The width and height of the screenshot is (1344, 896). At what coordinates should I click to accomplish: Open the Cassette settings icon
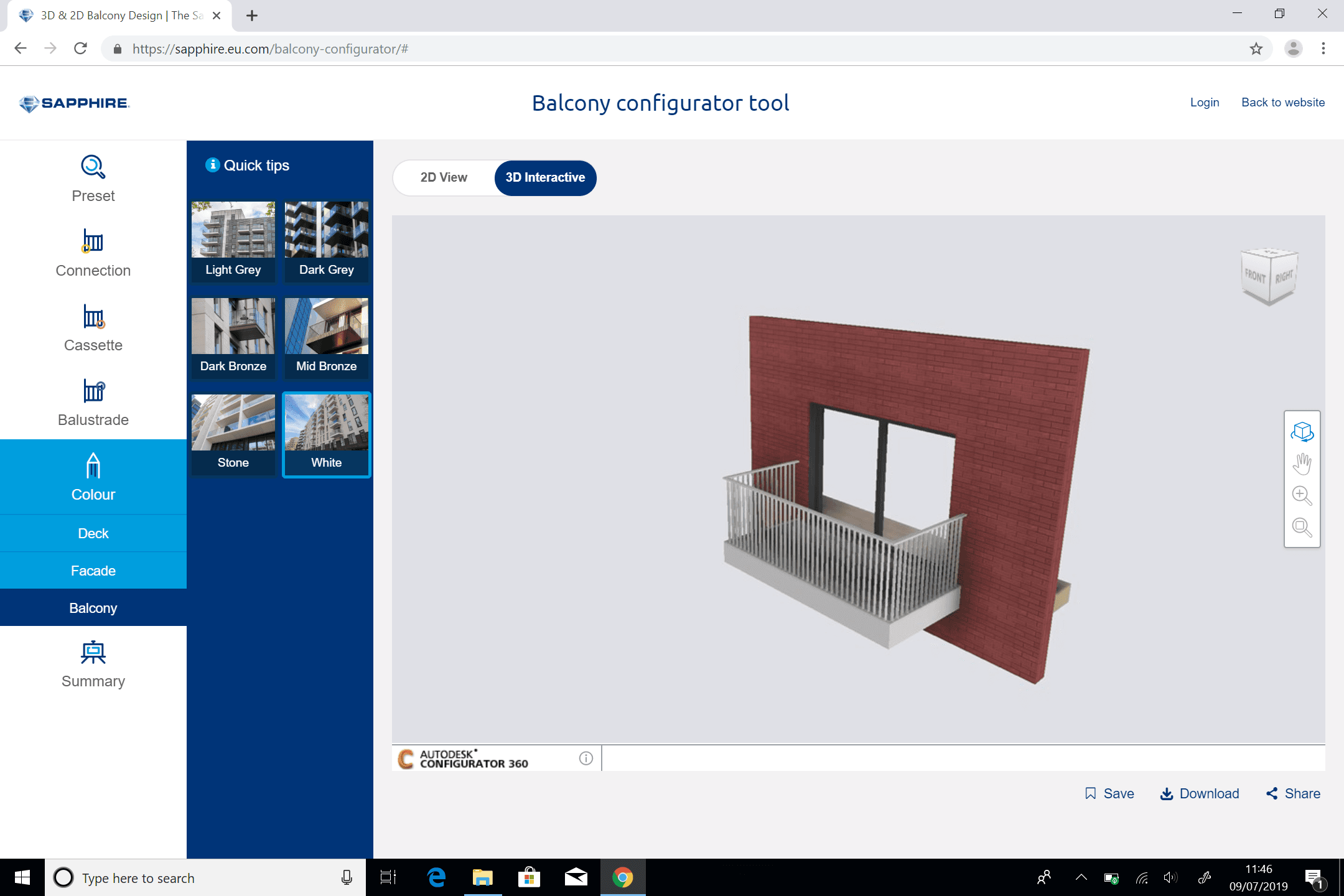pos(93,316)
